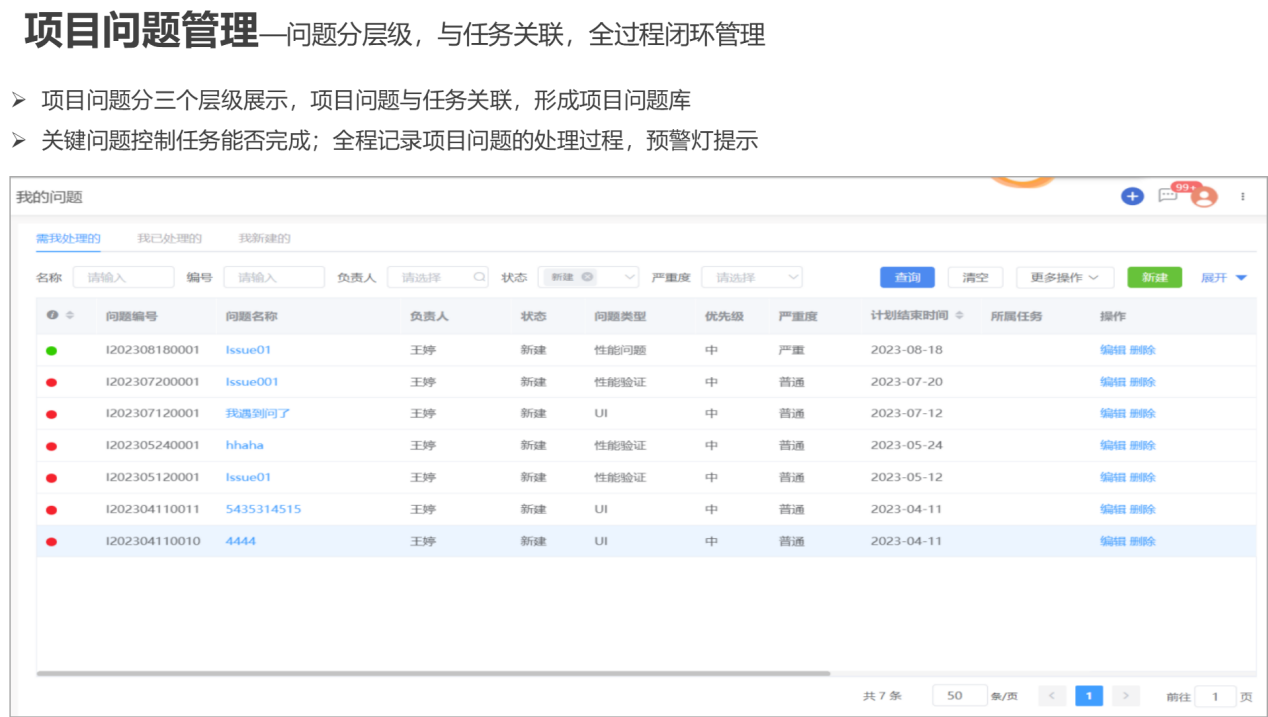The height and width of the screenshot is (717, 1268).
Task: Switch to 我新建的 tab
Action: click(x=264, y=239)
